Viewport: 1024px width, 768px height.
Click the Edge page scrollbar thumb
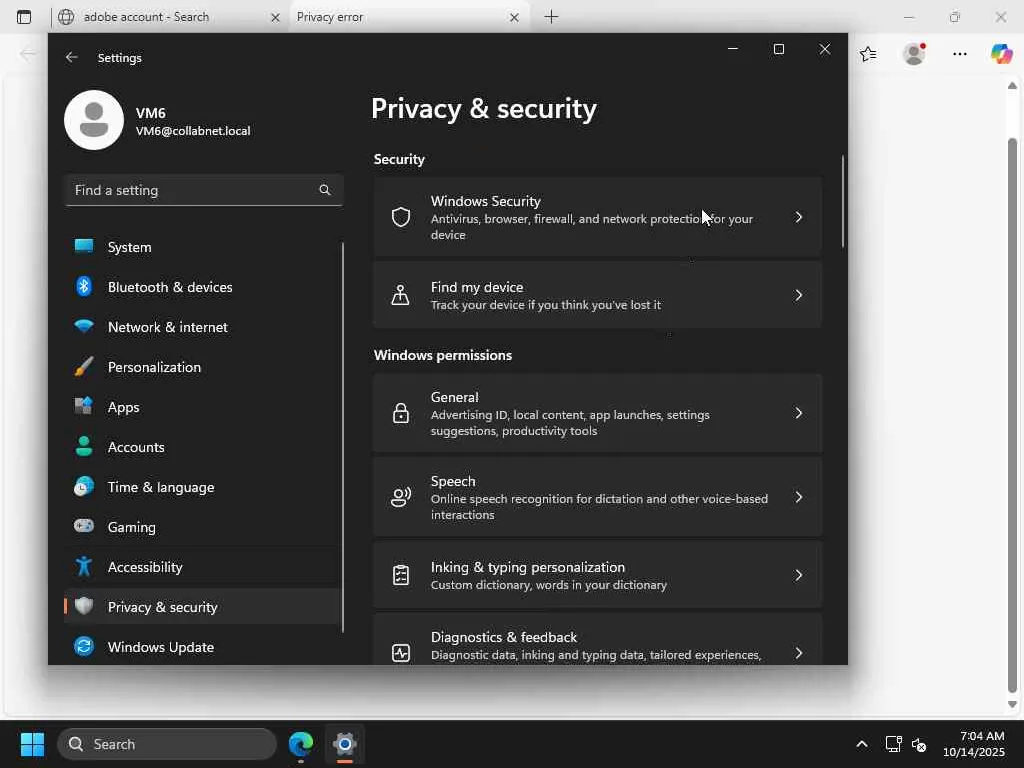[x=1012, y=415]
